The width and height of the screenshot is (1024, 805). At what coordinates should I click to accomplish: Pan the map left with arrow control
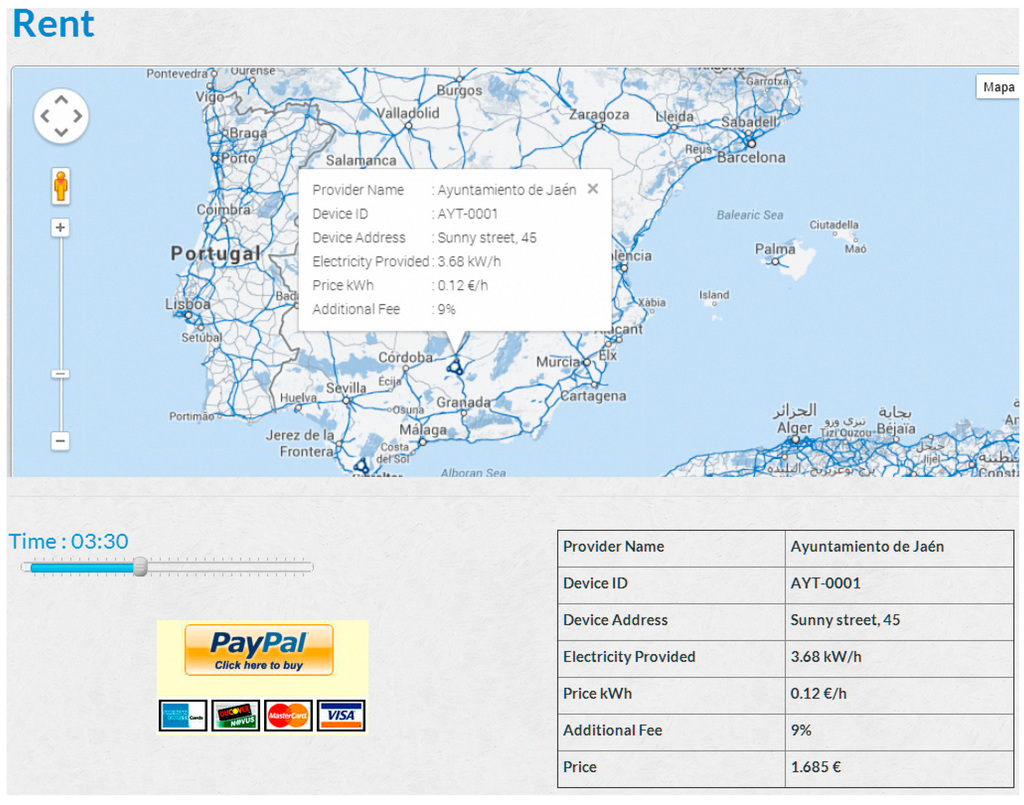click(x=45, y=117)
